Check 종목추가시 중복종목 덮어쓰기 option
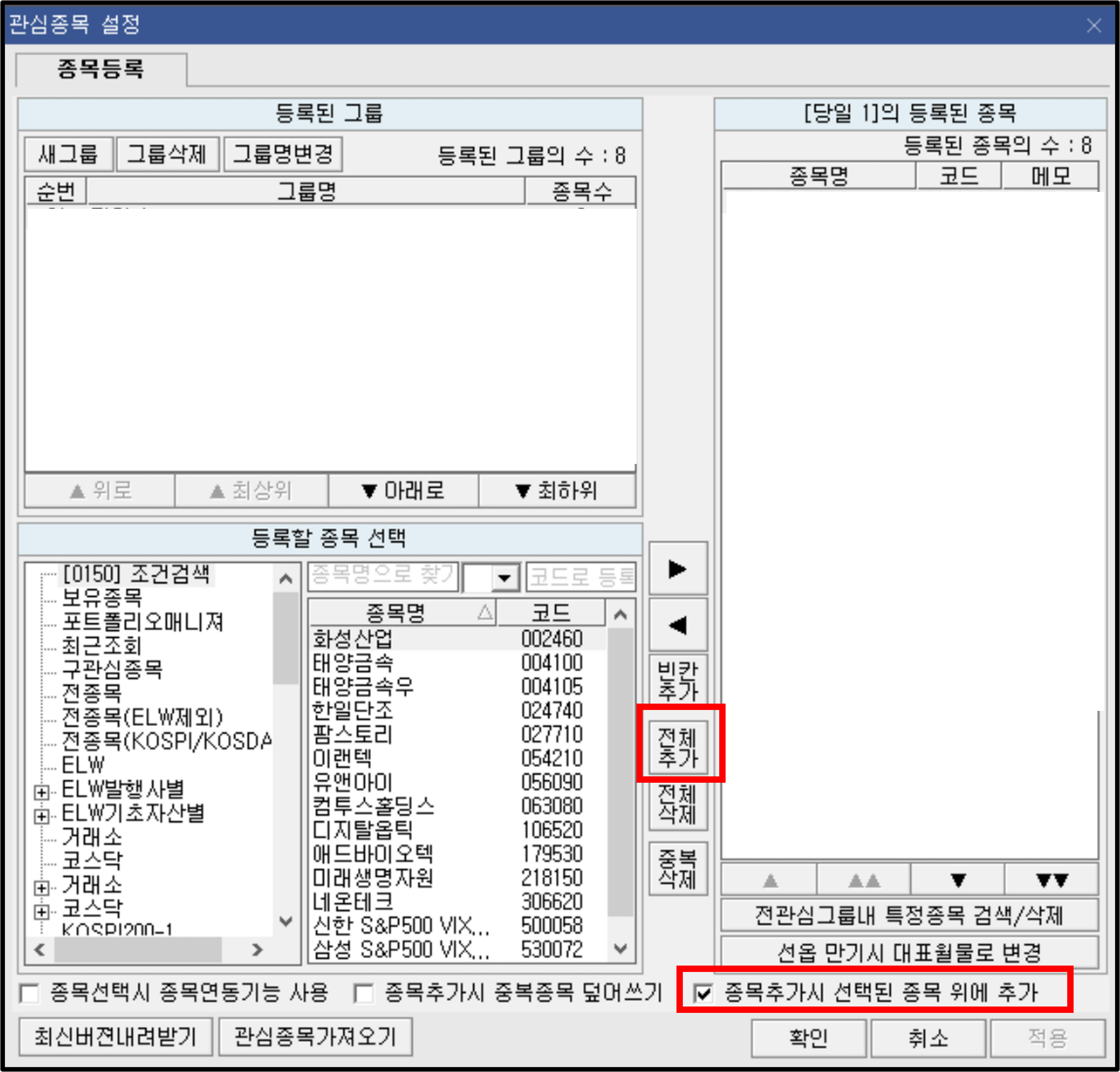This screenshot has width=1120, height=1072. click(x=363, y=993)
